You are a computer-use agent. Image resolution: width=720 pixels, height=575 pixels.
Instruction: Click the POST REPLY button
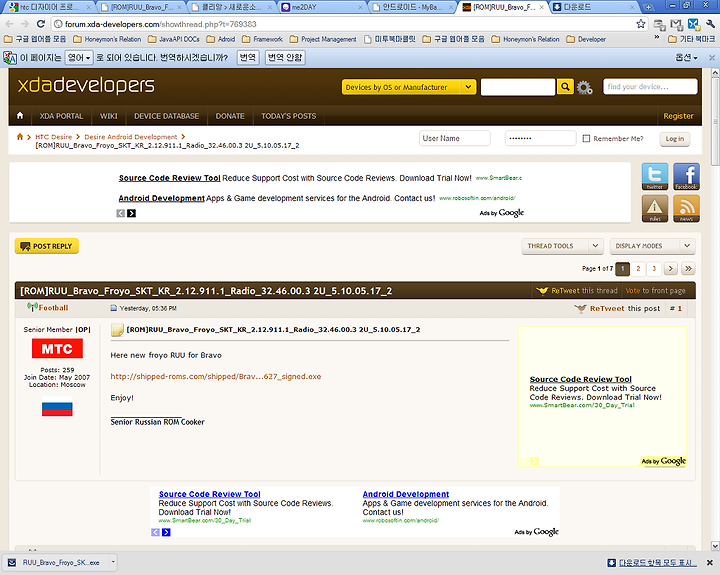47,246
